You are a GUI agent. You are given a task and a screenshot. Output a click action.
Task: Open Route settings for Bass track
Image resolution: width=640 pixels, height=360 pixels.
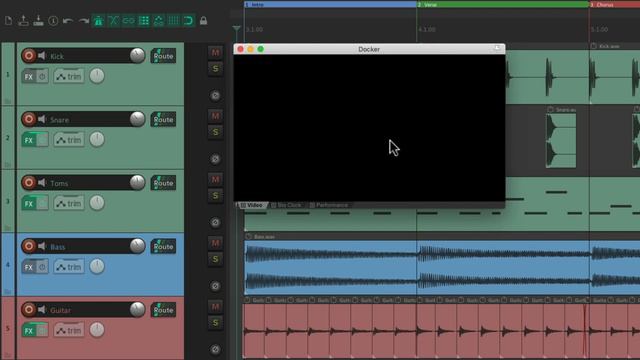tap(163, 247)
